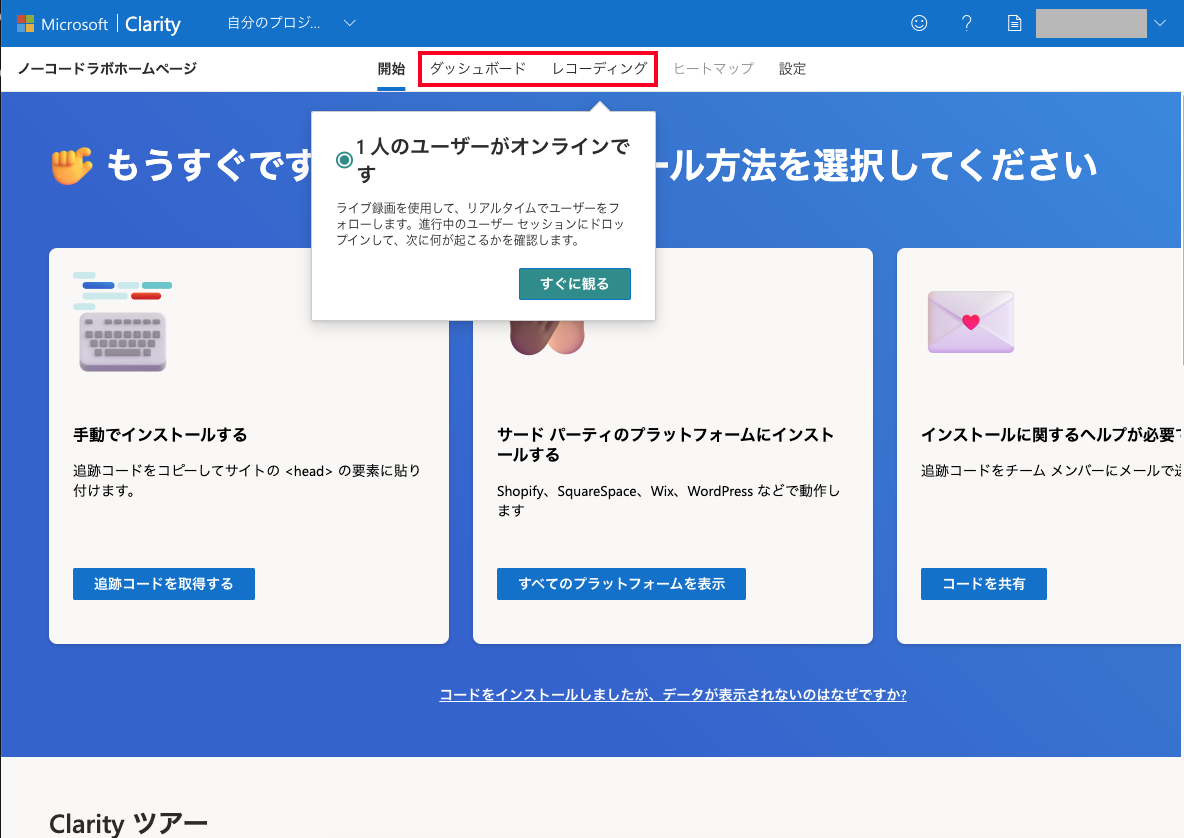Image resolution: width=1184 pixels, height=838 pixels.
Task: Click the 1人のユーザーがオンライン popup title
Action: pyautogui.click(x=493, y=160)
